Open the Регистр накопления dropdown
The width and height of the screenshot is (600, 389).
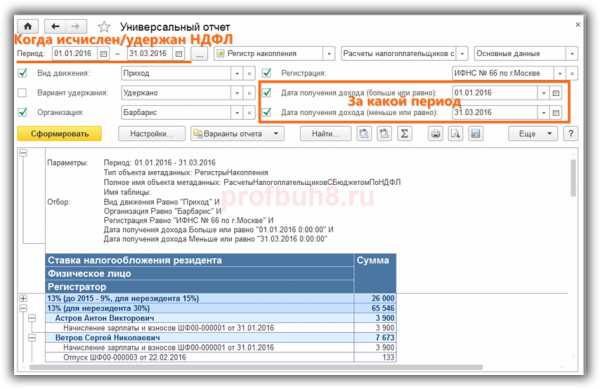[x=329, y=54]
